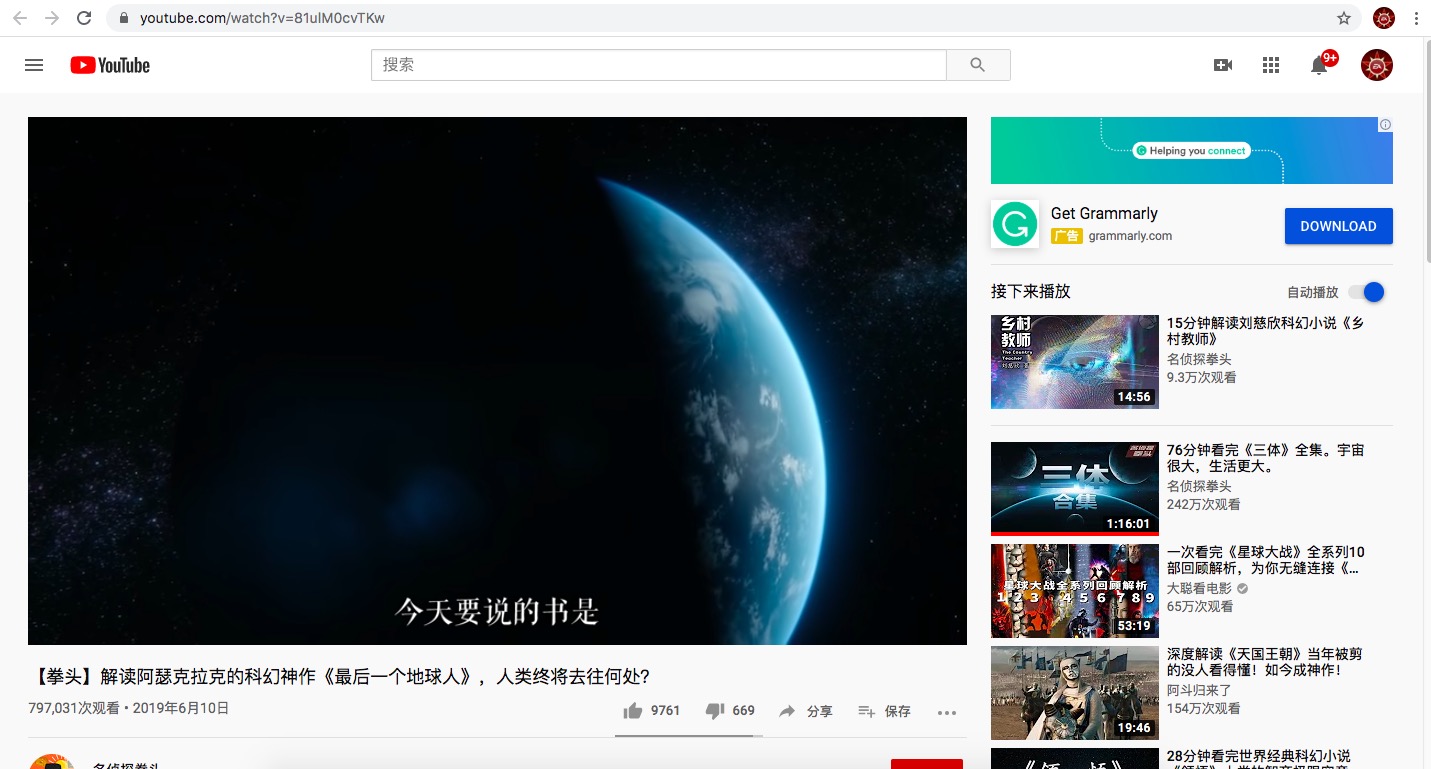Open title 15分钟解读刘慈欣科幻小说《乡村教师》
This screenshot has width=1431, height=769.
click(x=1265, y=331)
